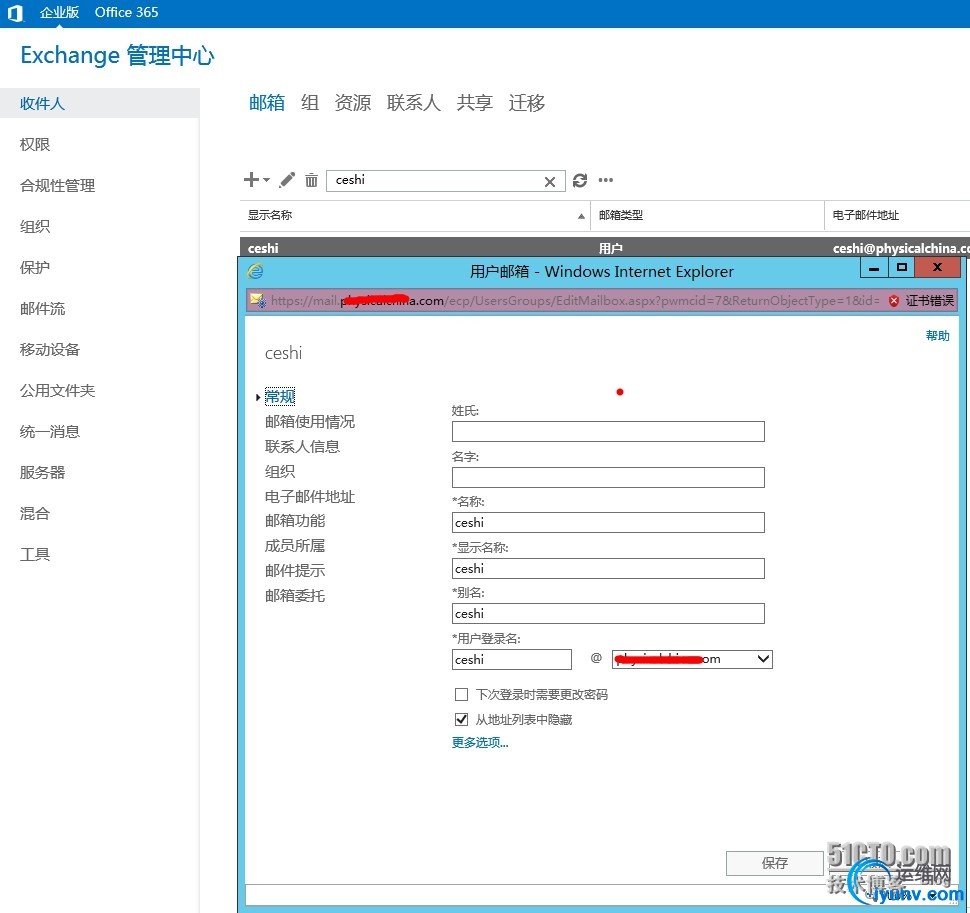Select 组织 in the left sidebar navigation
The width and height of the screenshot is (970, 913).
point(35,226)
